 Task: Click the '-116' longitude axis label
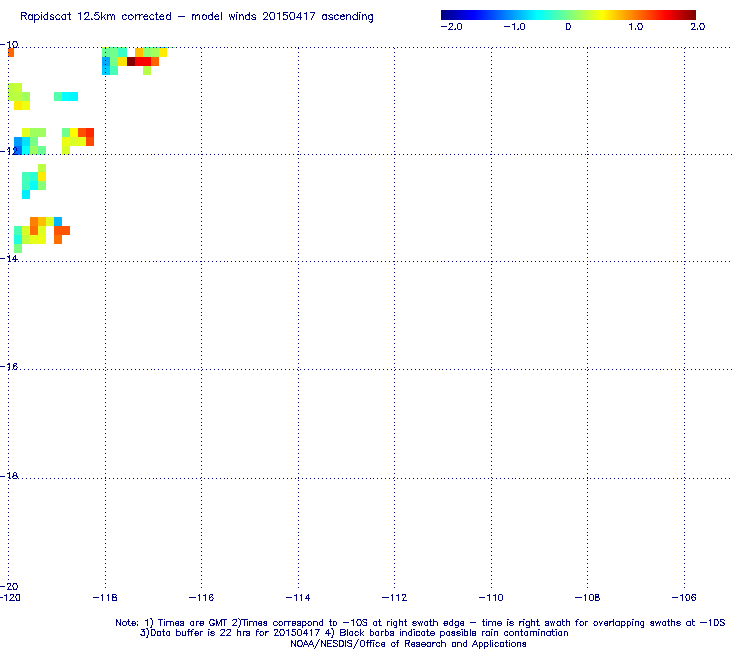click(x=201, y=598)
